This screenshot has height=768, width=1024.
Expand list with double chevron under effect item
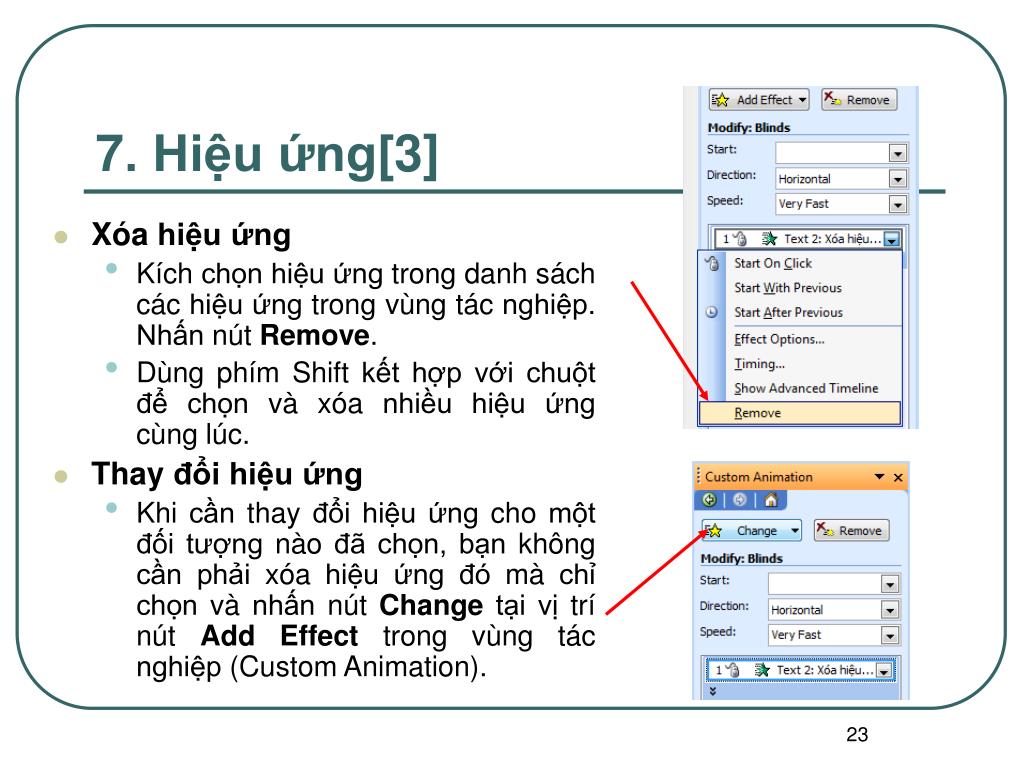tap(712, 691)
